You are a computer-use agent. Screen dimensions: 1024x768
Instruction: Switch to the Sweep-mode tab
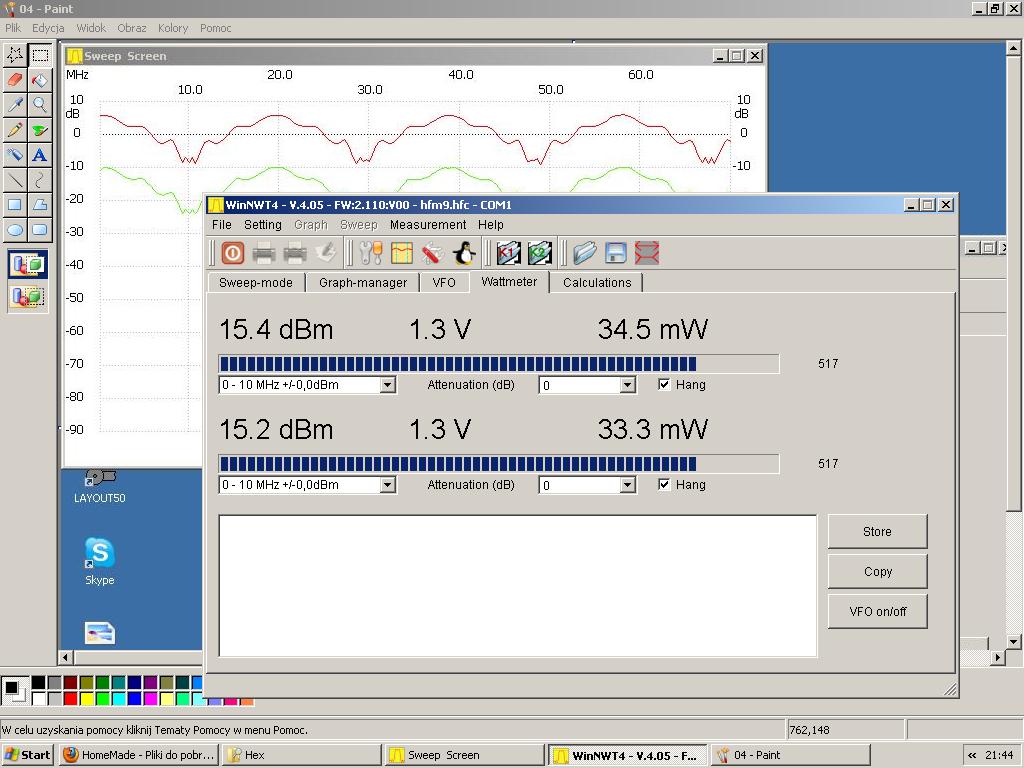pyautogui.click(x=256, y=283)
